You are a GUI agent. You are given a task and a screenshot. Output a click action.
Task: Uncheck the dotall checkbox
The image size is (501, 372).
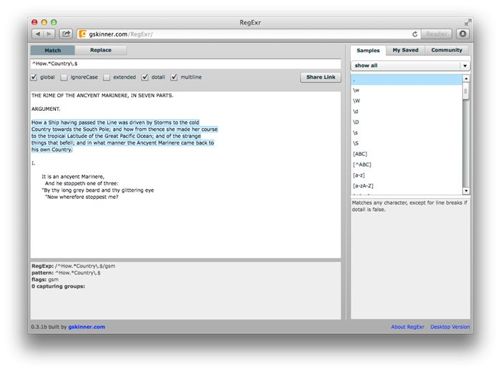click(145, 77)
